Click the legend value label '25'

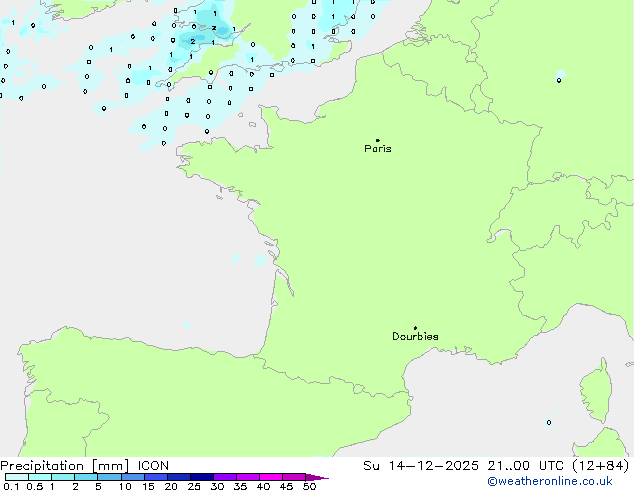194,486
